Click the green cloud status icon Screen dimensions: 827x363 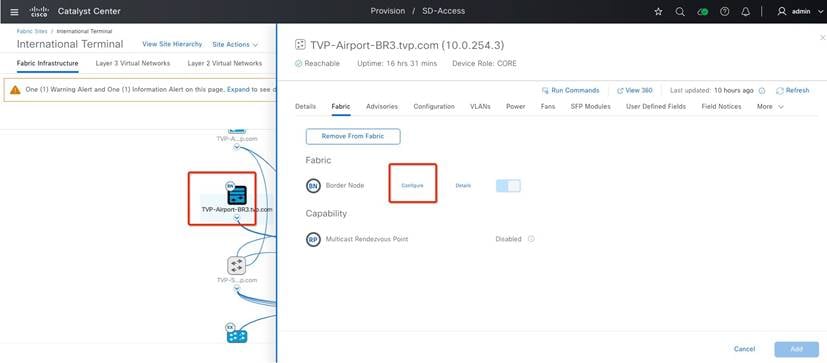pyautogui.click(x=703, y=11)
